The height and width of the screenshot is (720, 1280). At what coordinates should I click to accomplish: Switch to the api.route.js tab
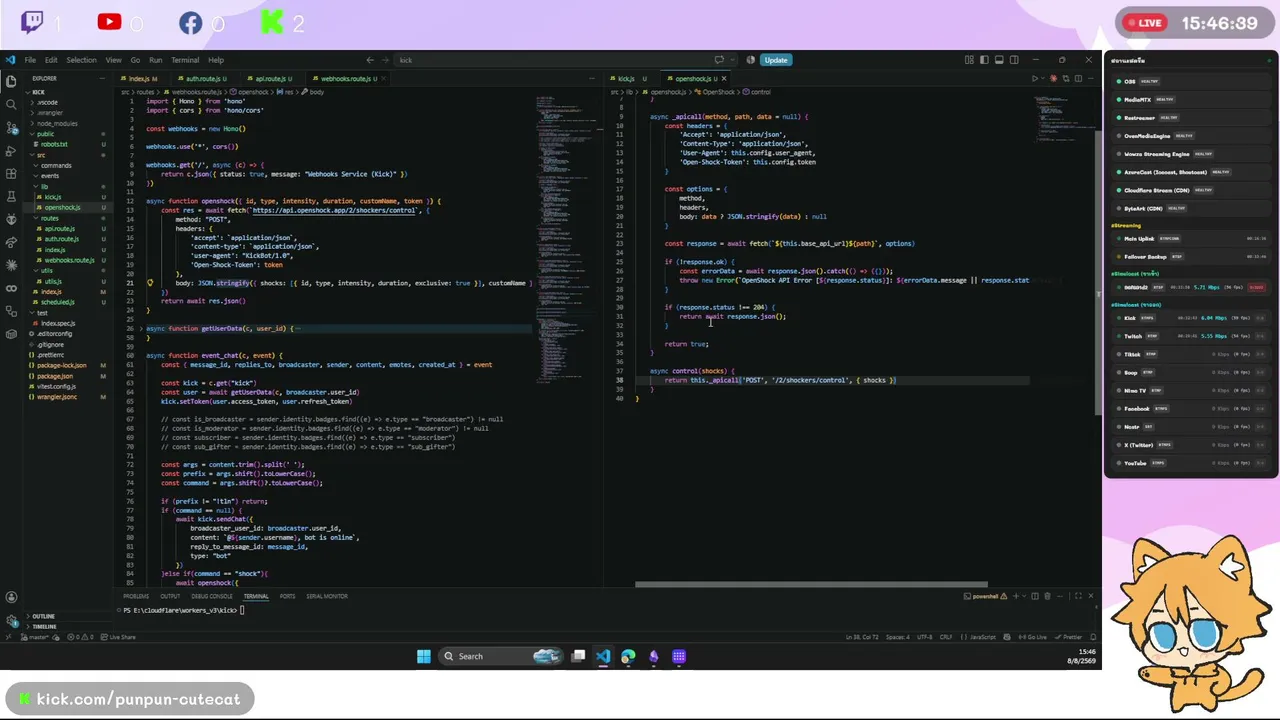[x=271, y=78]
